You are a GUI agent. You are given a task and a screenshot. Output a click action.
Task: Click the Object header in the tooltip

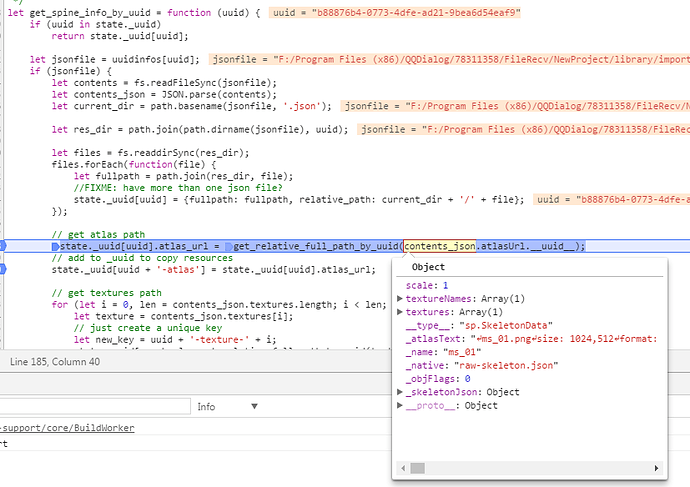(428, 267)
